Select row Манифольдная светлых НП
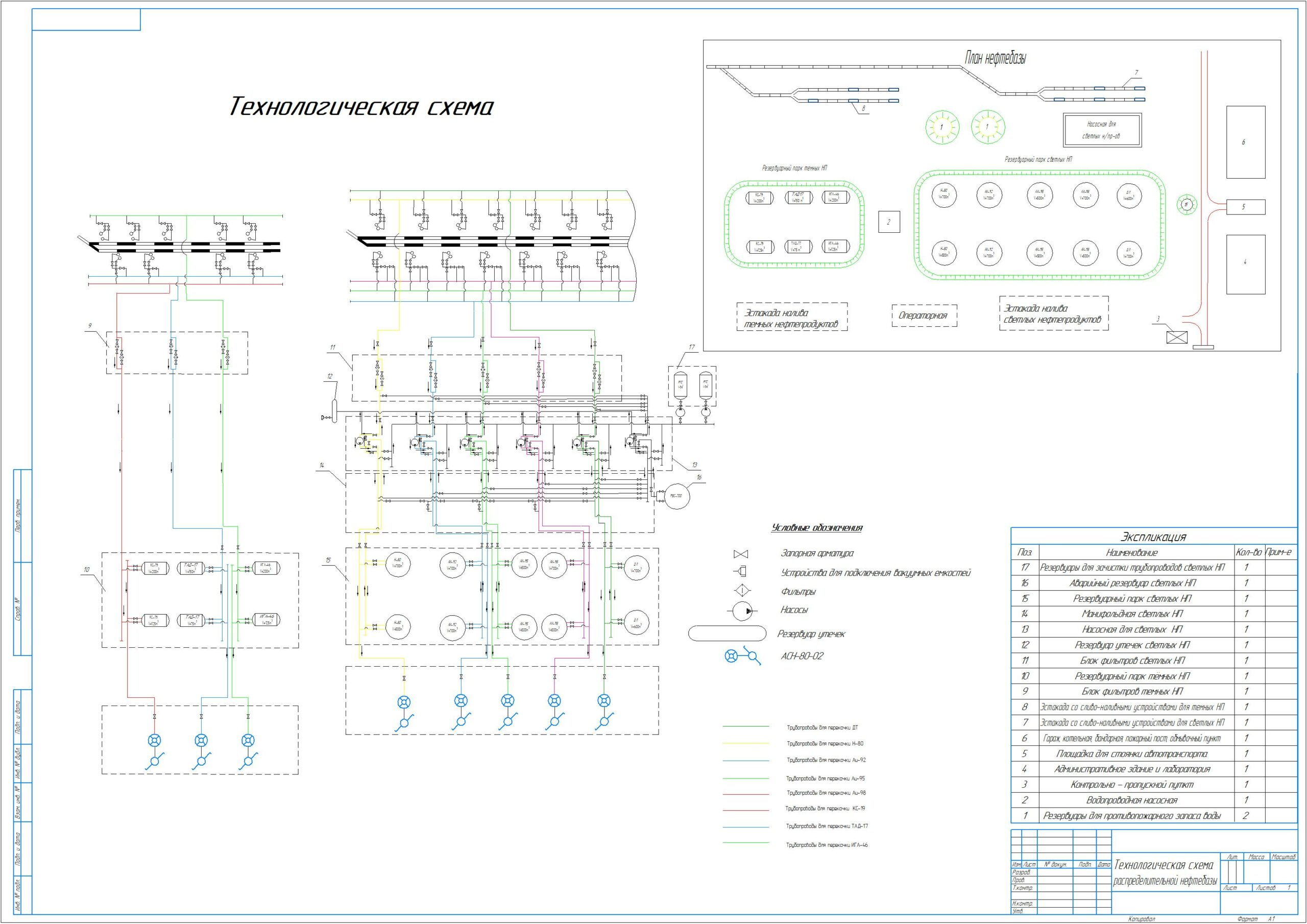Screen dimensions: 1307x924 1153,614
